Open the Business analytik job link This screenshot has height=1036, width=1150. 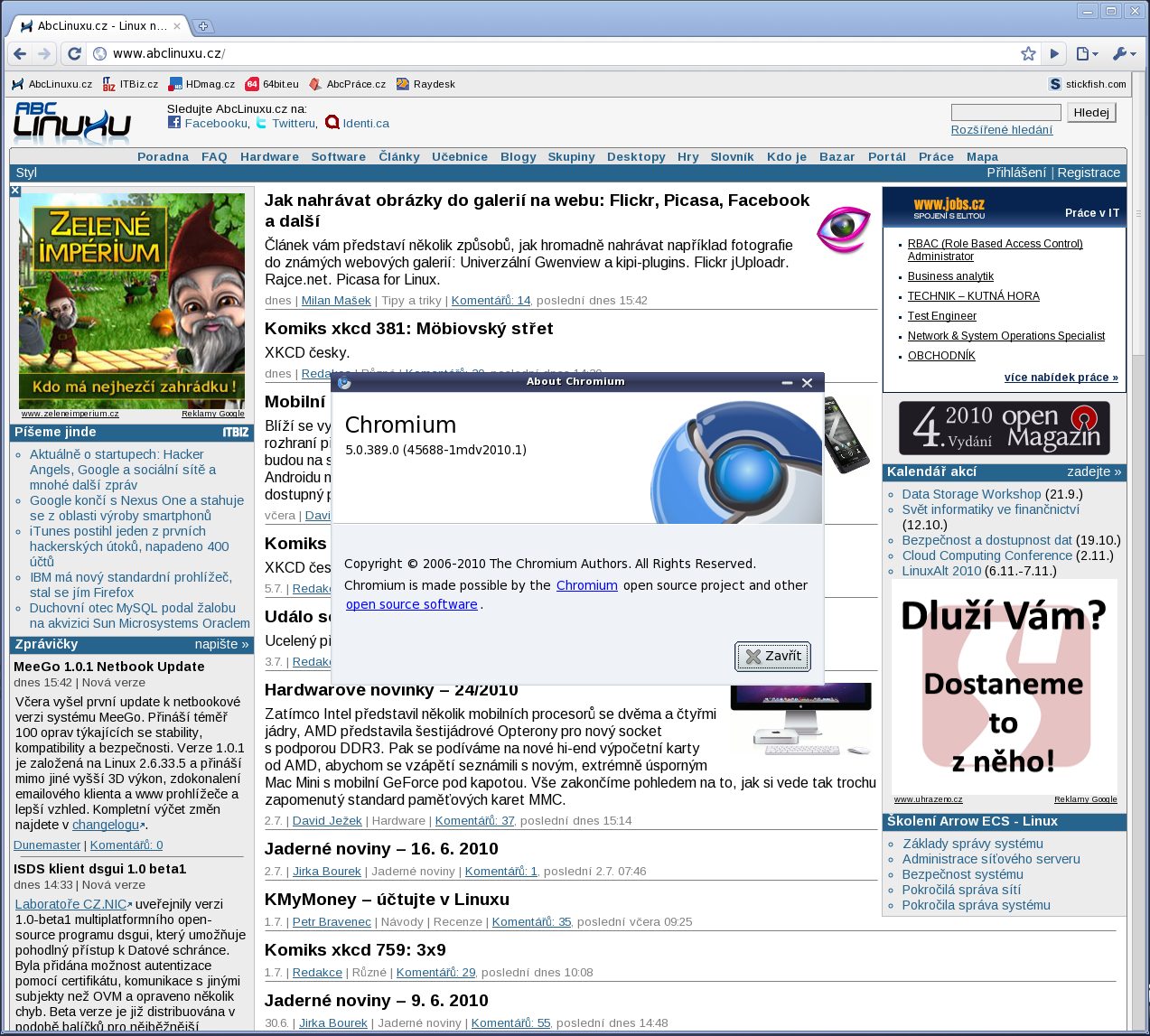(950, 276)
